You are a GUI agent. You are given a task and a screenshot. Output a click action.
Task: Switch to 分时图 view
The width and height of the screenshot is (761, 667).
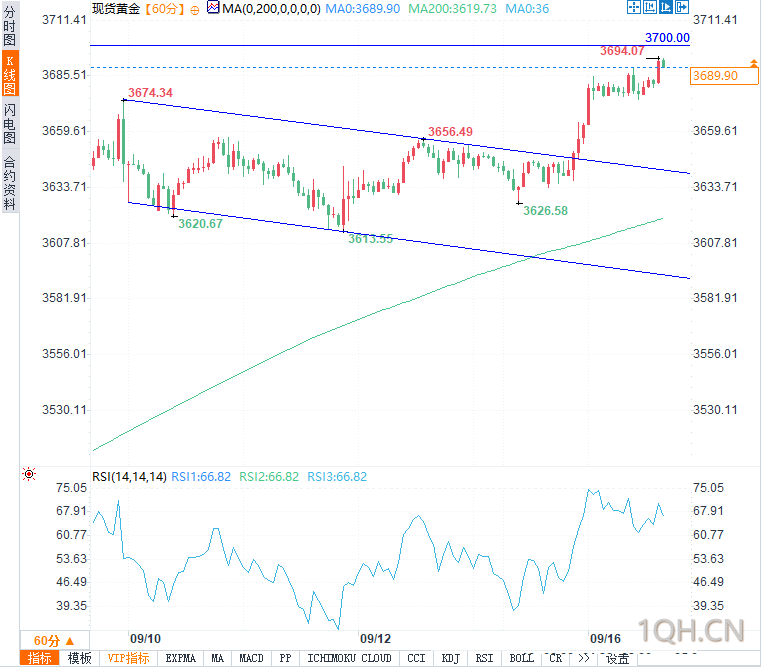pyautogui.click(x=9, y=26)
